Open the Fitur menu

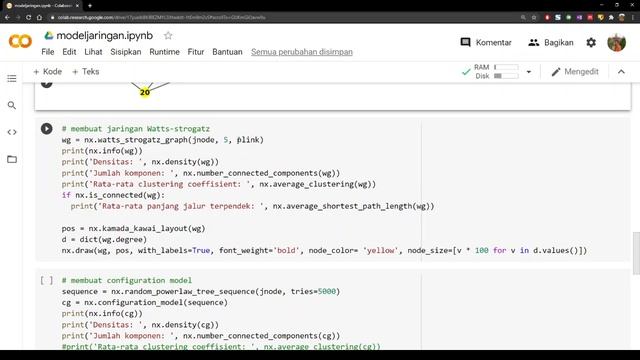196,52
